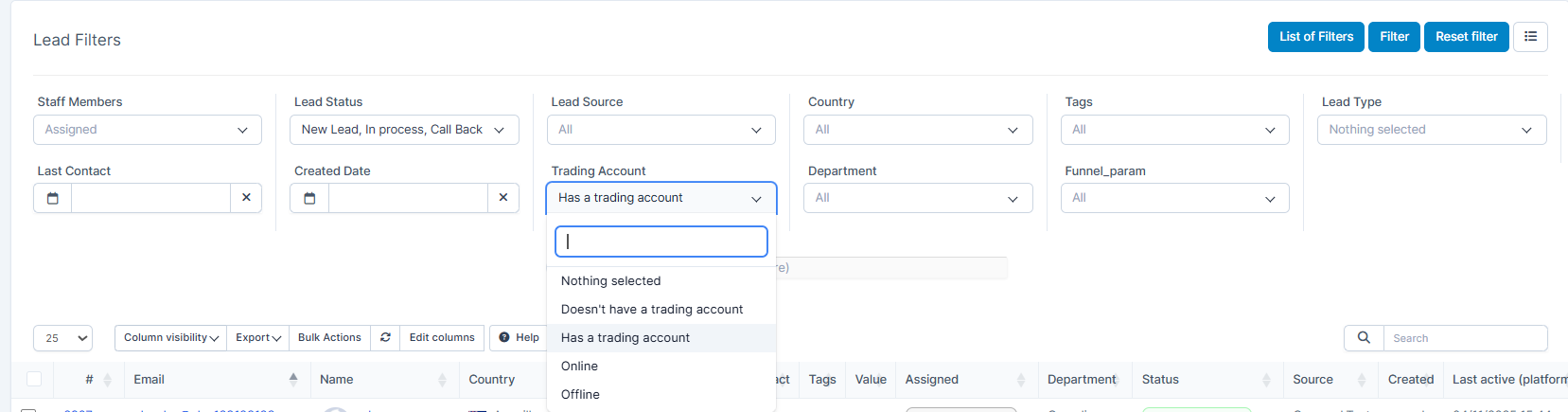This screenshot has width=1568, height=412.
Task: Click the list view icon button
Action: pyautogui.click(x=1530, y=37)
